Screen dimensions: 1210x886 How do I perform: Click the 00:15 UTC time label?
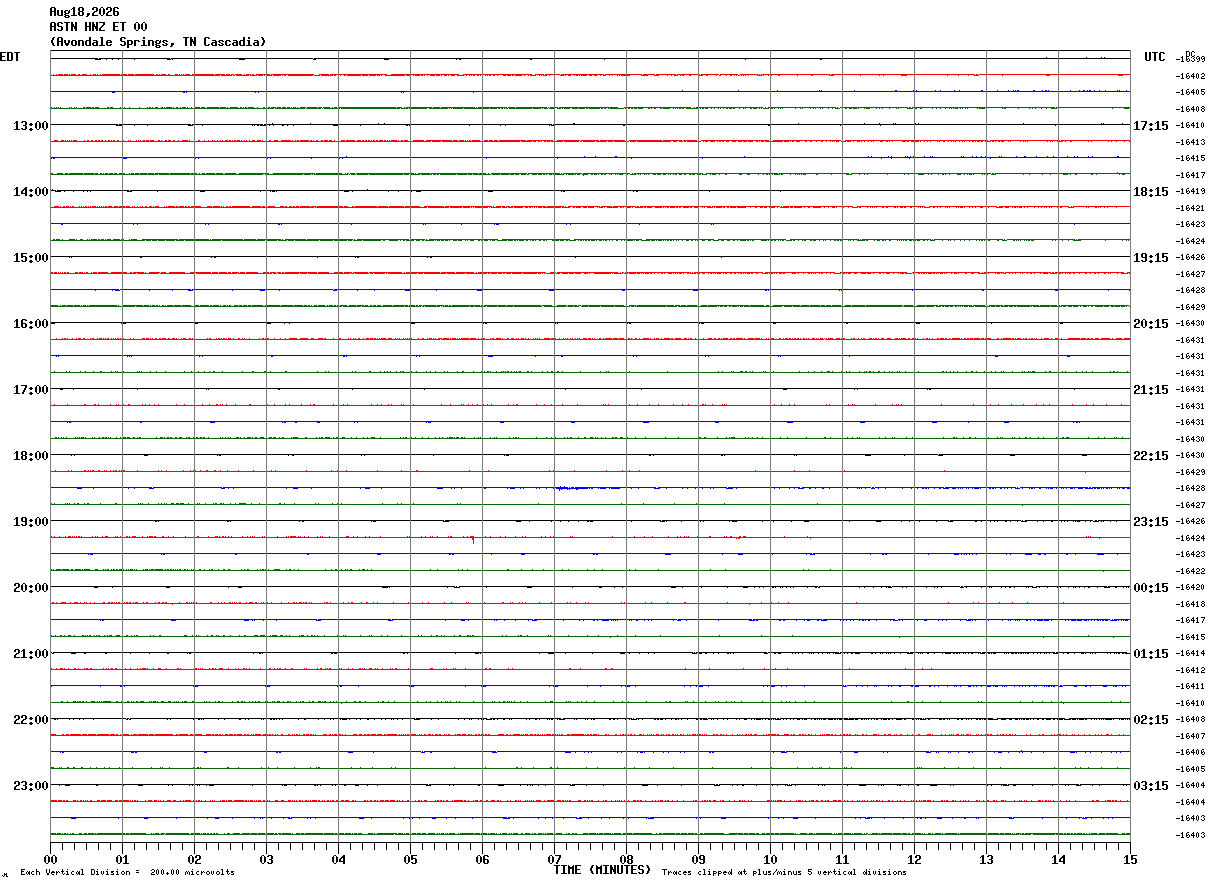click(x=1150, y=588)
